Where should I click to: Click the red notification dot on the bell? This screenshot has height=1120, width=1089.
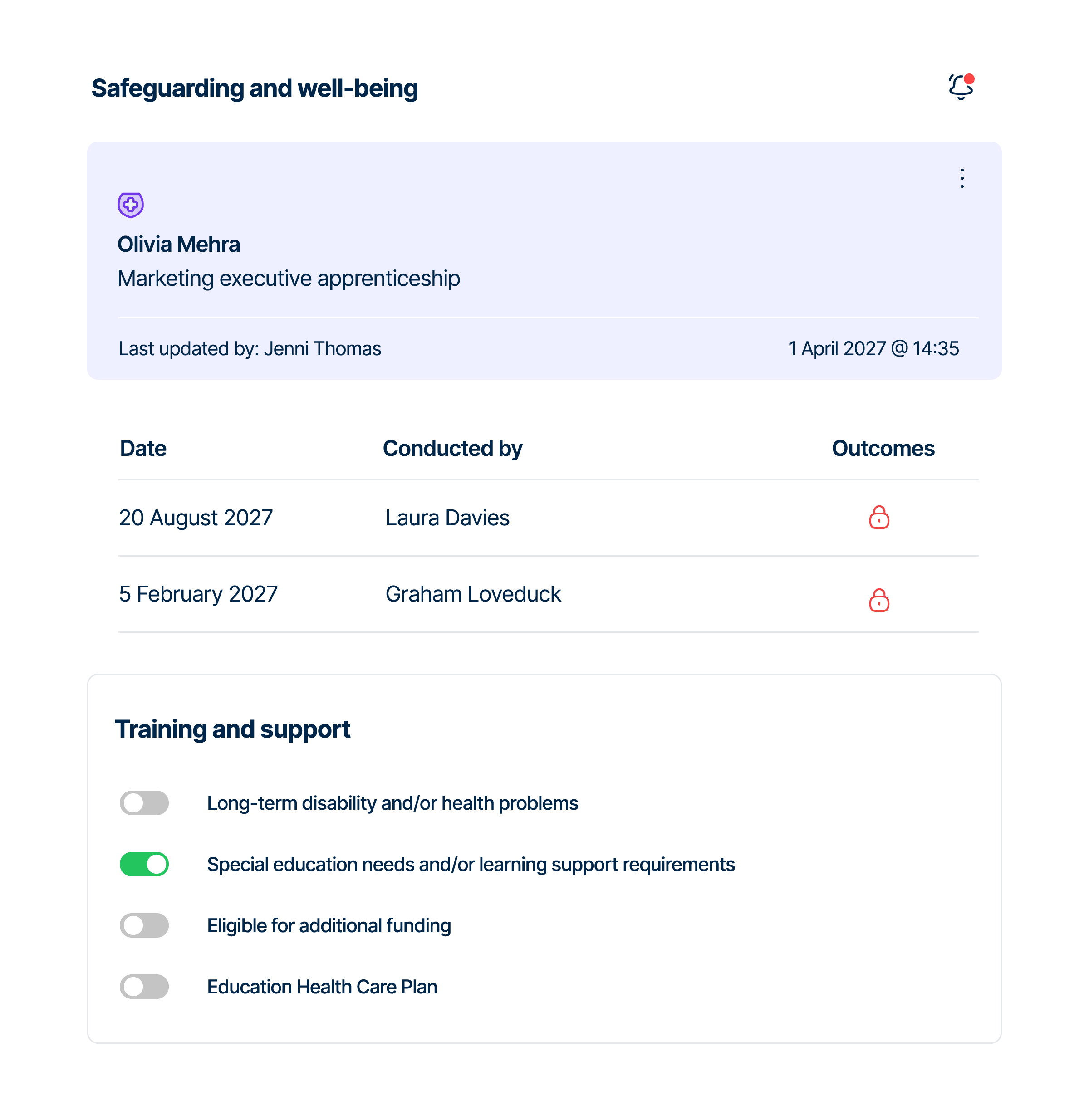pyautogui.click(x=971, y=78)
